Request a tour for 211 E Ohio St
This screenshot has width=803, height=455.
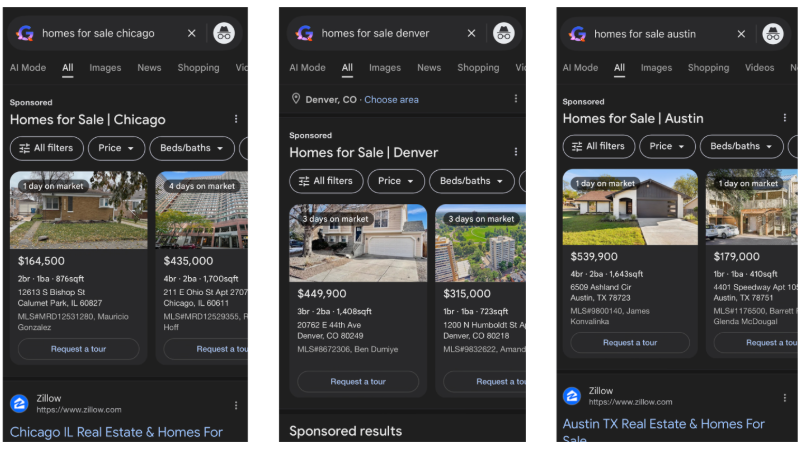(x=206, y=349)
